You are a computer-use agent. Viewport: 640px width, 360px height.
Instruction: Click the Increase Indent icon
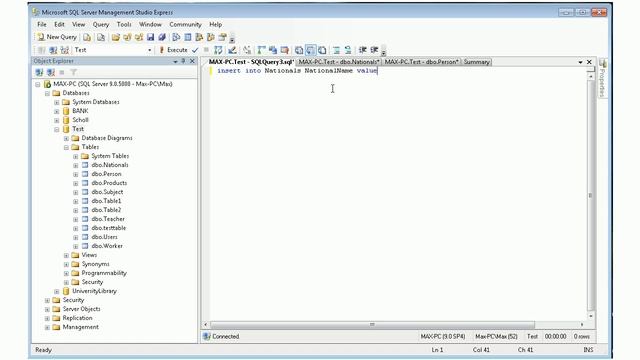[374, 50]
